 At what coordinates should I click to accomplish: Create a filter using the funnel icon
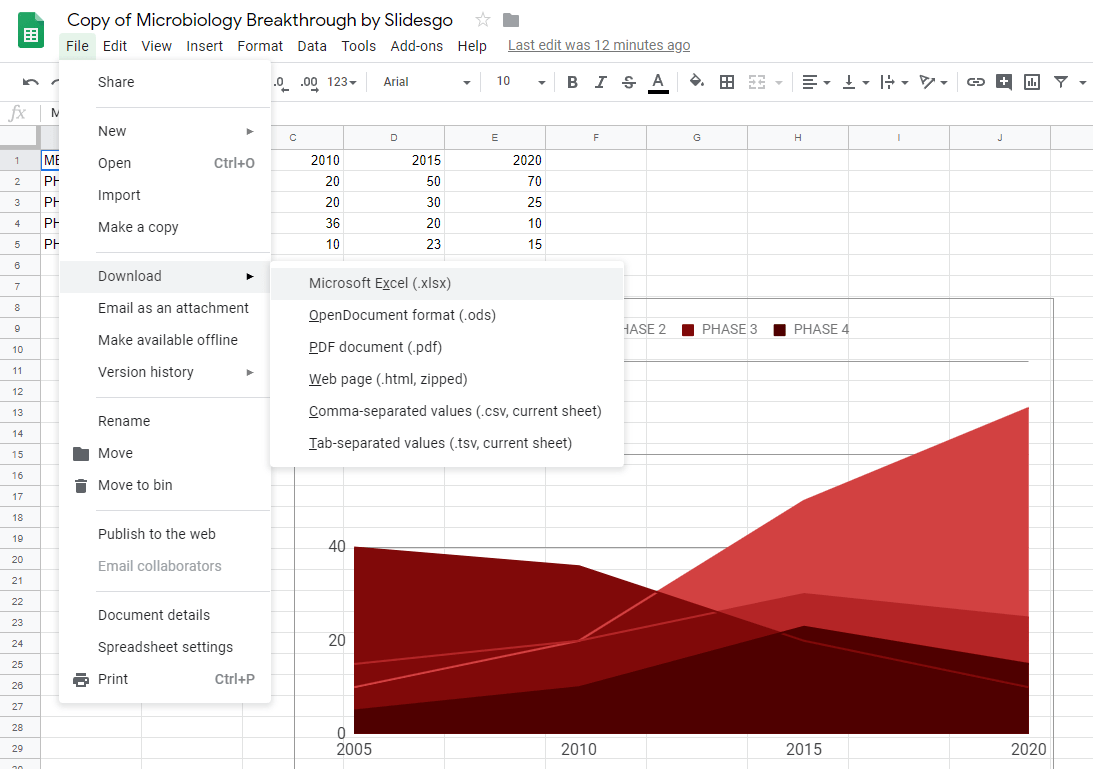pyautogui.click(x=1059, y=82)
